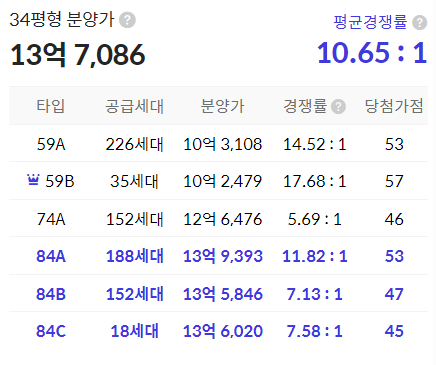Click 152세대 in the 74A row
Image resolution: width=436 pixels, height=365 pixels.
pos(135,219)
